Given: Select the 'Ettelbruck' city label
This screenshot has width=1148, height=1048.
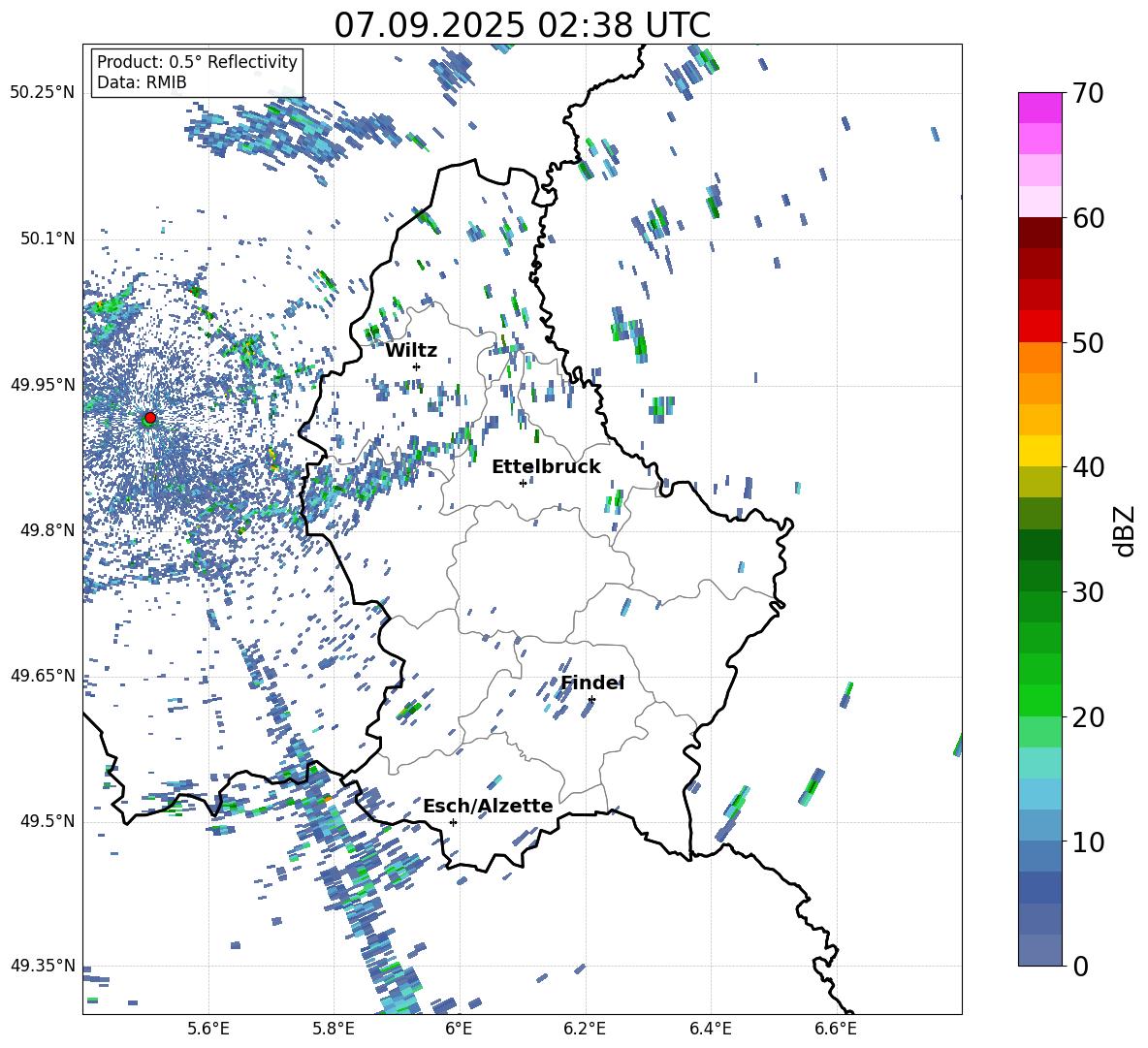Looking at the screenshot, I should point(546,467).
